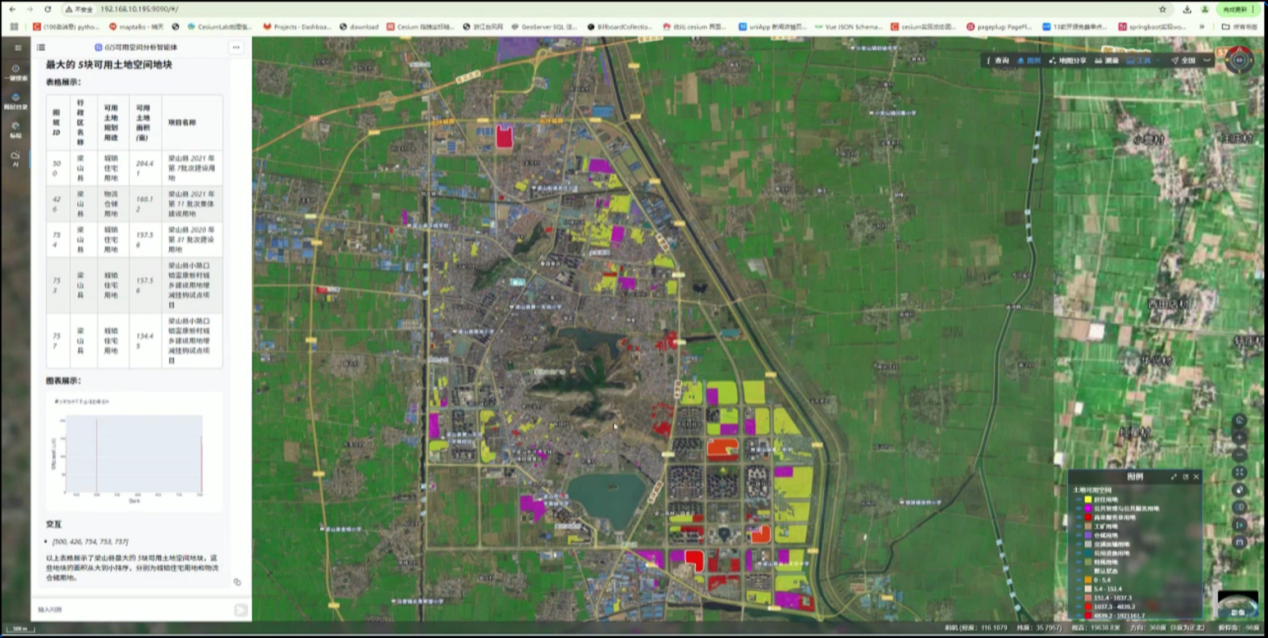Click table cell with area 284.41
This screenshot has width=1268, height=638.
point(145,167)
